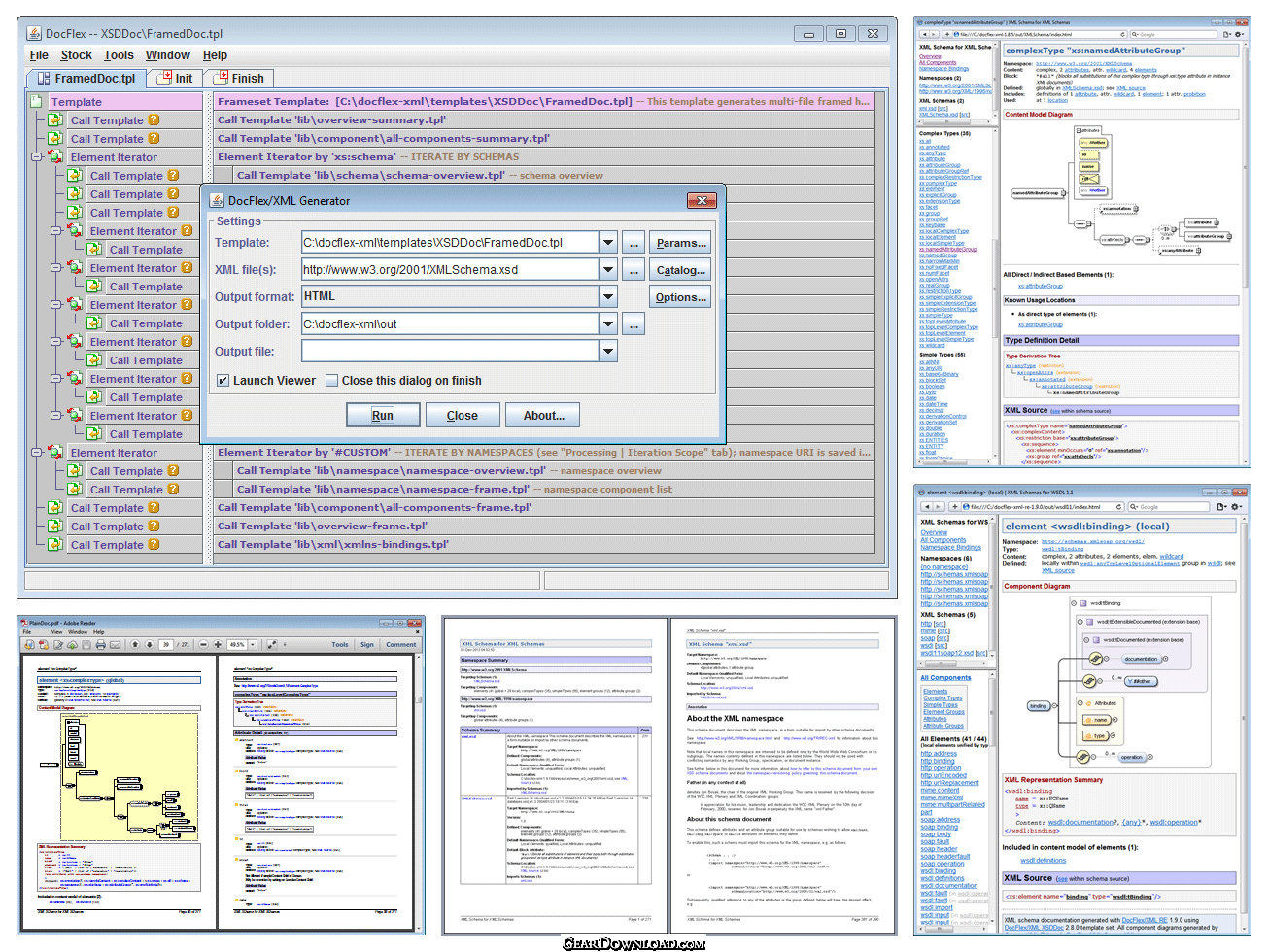Open the Stock menu in DocFlex
The width and height of the screenshot is (1268, 952).
[x=76, y=55]
